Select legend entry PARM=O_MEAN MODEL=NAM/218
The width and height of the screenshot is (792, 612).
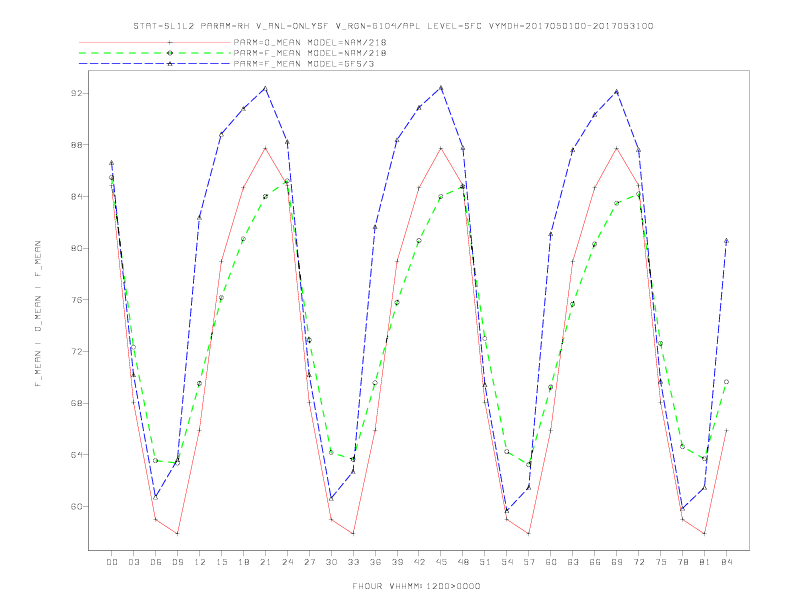[310, 42]
